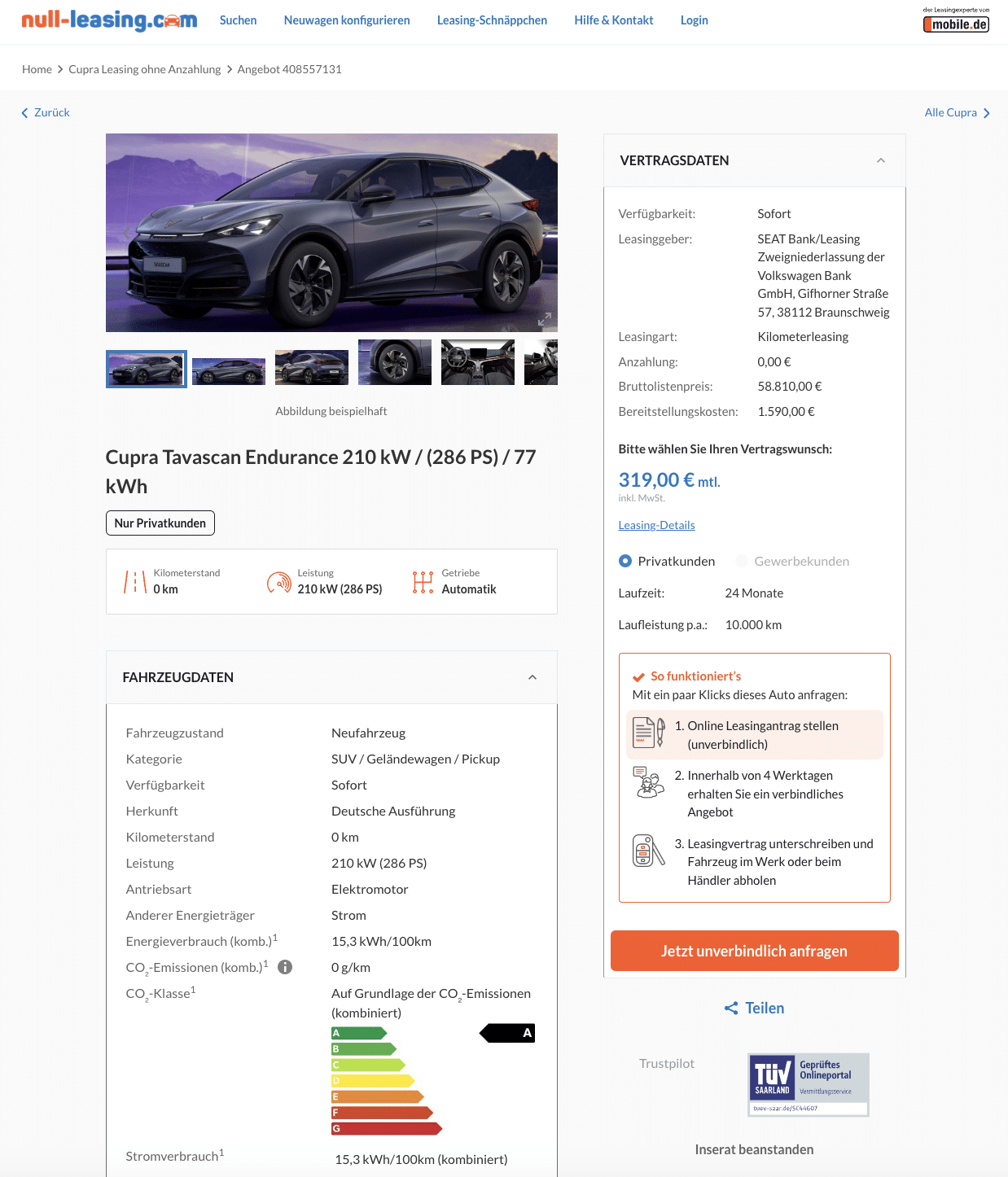Open the Leasing-Details link
The image size is (1008, 1177).
[656, 525]
